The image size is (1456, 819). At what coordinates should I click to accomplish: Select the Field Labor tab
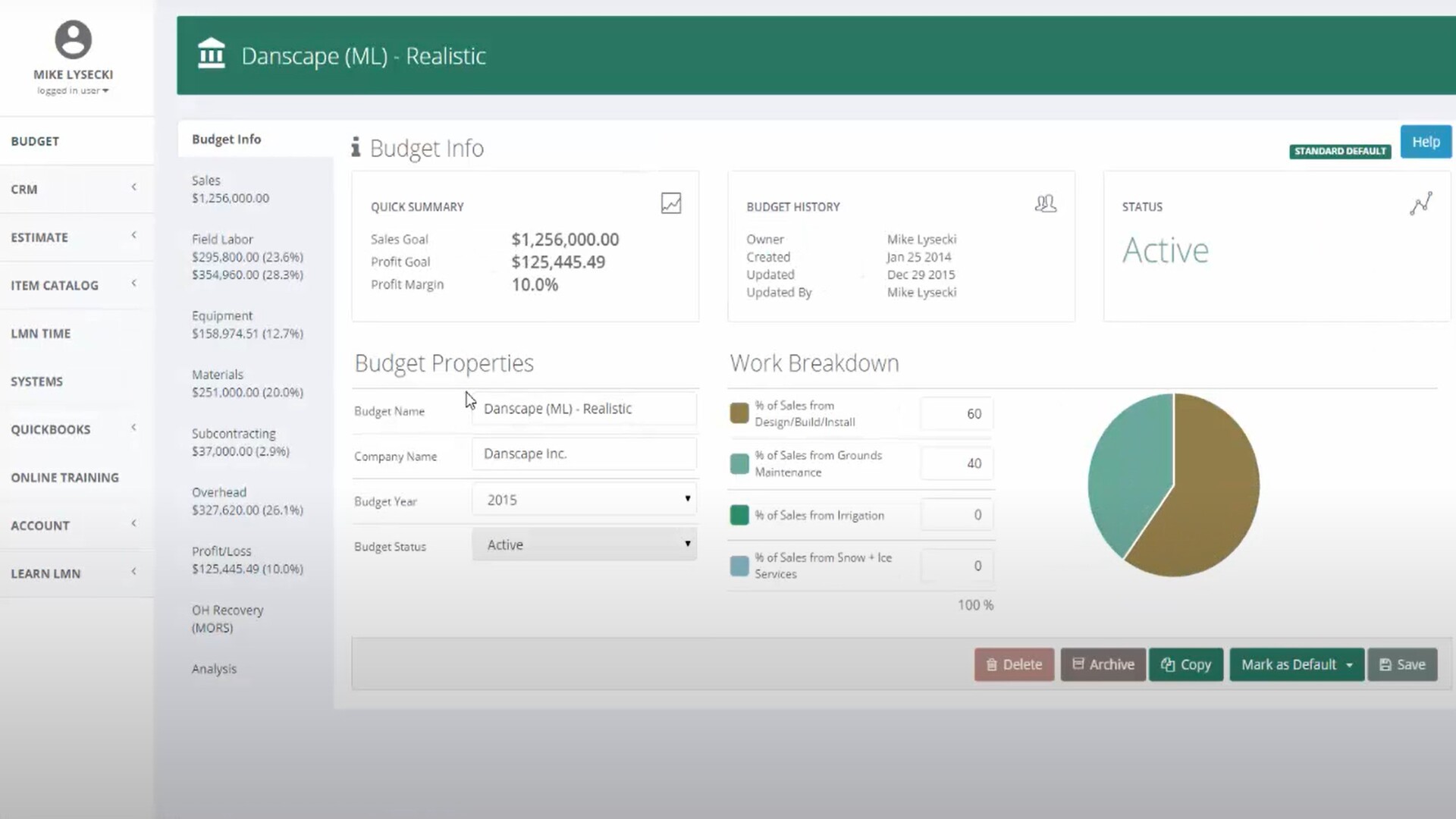point(222,239)
